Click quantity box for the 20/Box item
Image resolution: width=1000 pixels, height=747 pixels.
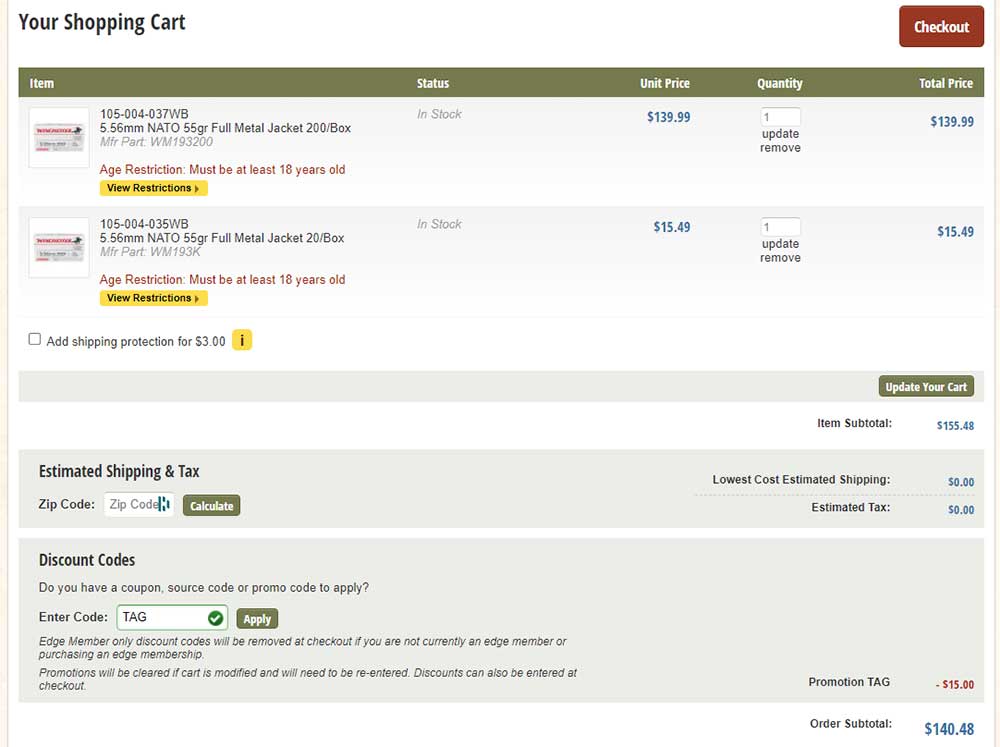click(780, 227)
